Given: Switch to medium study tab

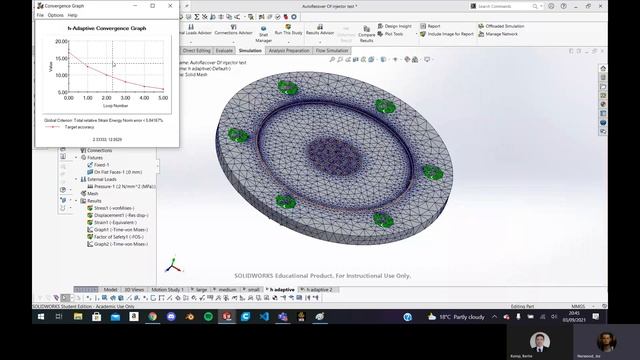Looking at the screenshot, I should pos(225,289).
